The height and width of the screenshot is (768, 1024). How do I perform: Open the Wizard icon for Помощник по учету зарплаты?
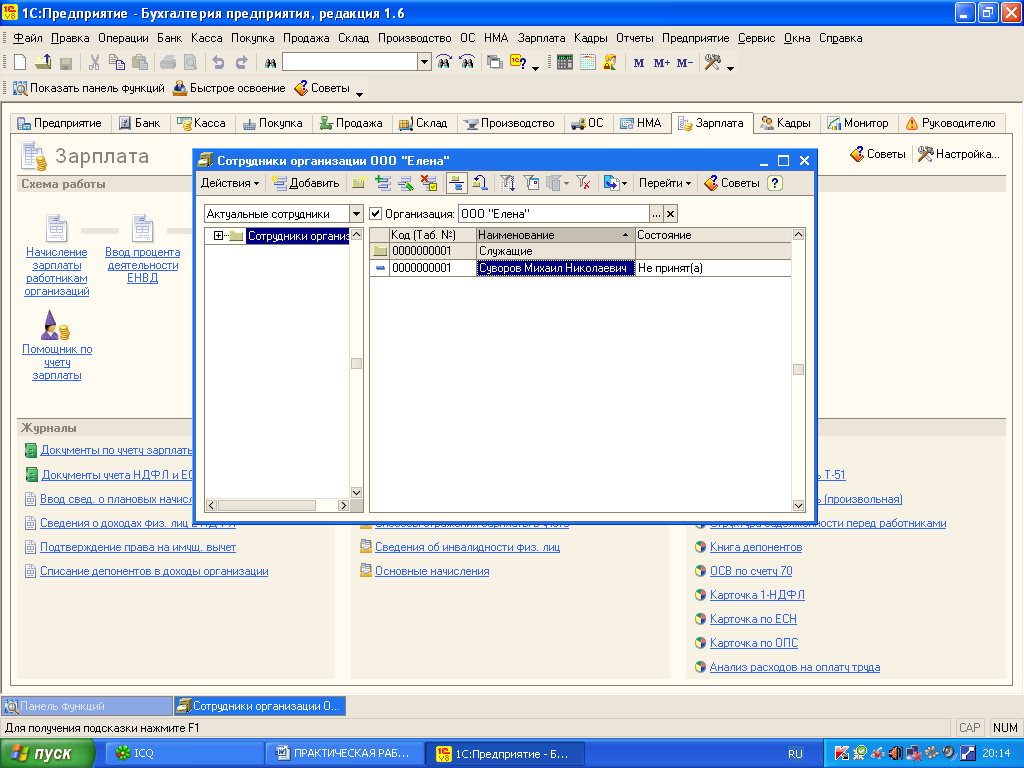(x=54, y=325)
